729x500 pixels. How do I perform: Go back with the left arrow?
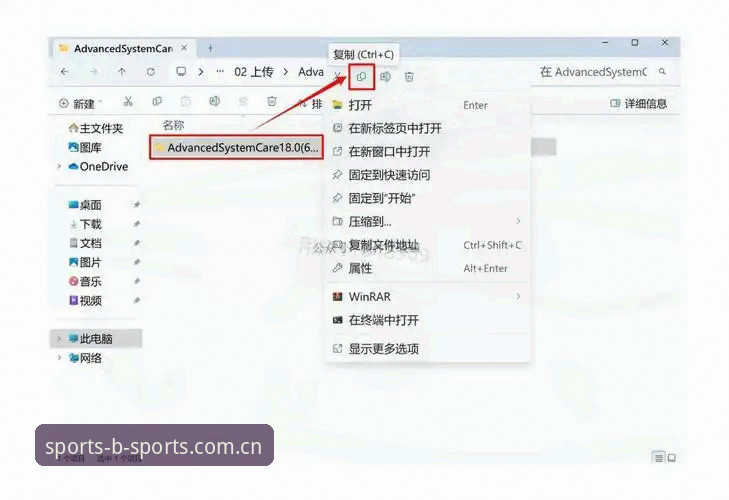click(65, 72)
